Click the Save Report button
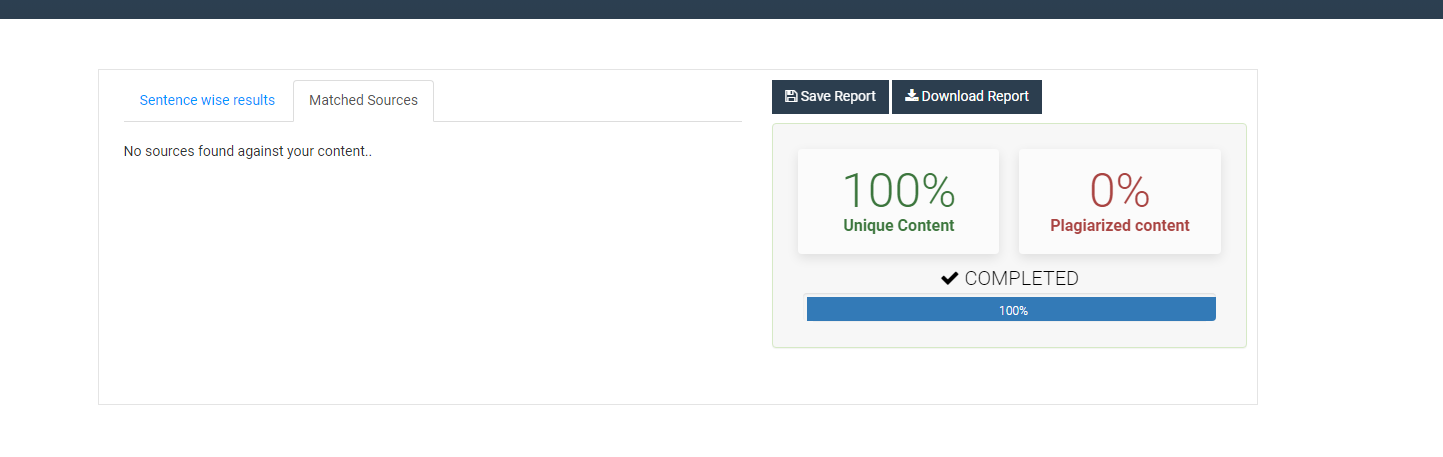This screenshot has height=457, width=1443. coord(830,97)
